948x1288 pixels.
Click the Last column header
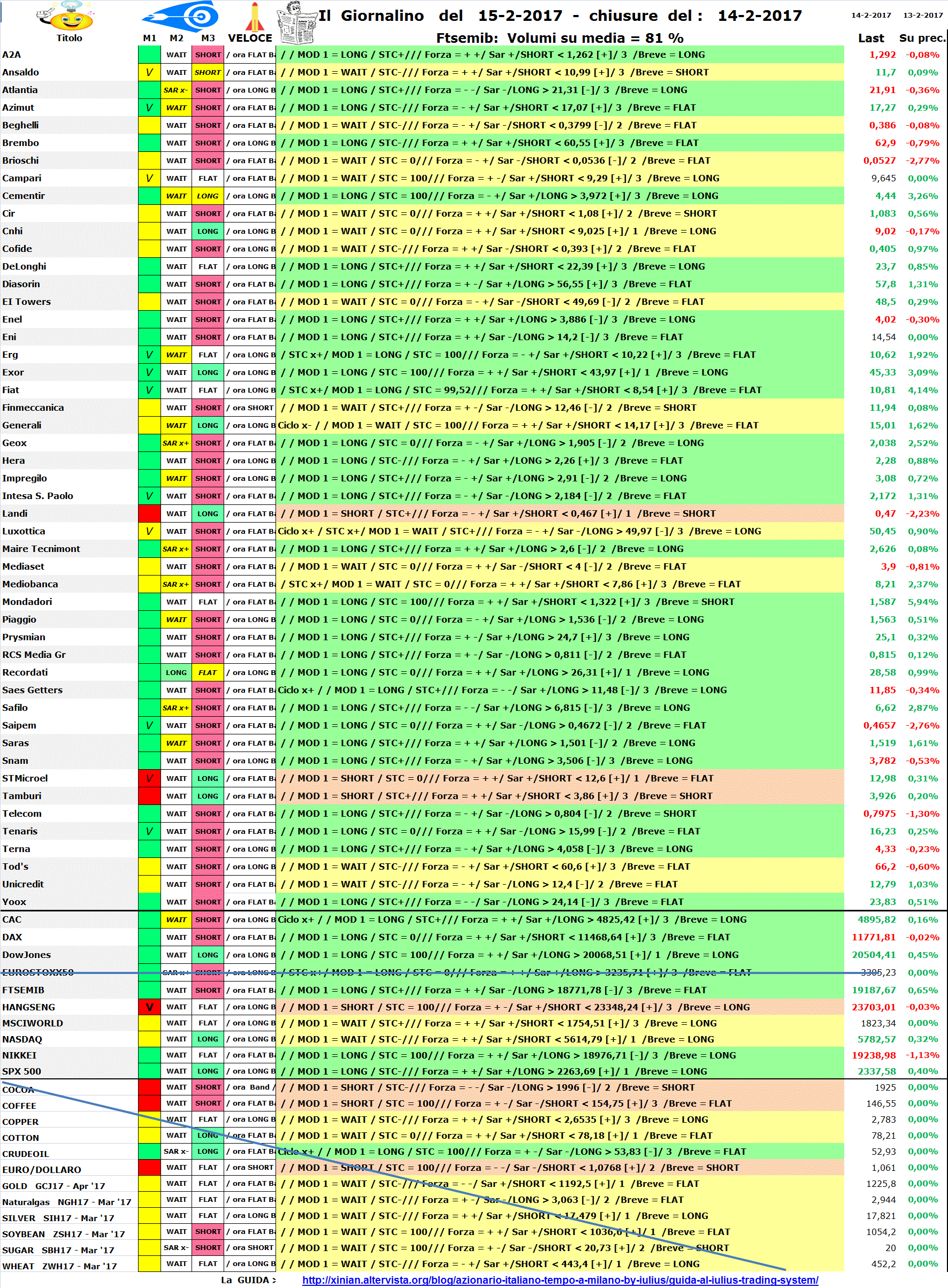(x=870, y=38)
